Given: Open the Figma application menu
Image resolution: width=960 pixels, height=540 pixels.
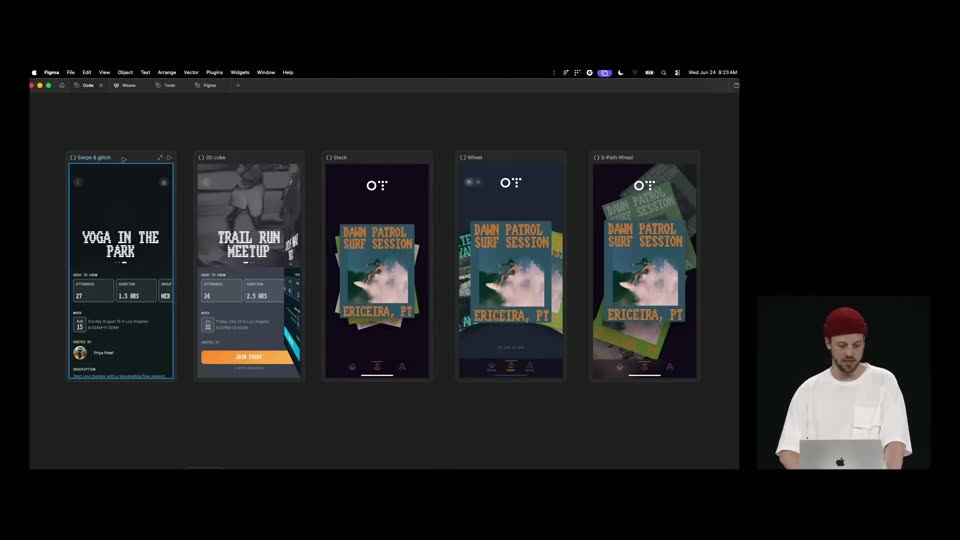Looking at the screenshot, I should pos(51,72).
